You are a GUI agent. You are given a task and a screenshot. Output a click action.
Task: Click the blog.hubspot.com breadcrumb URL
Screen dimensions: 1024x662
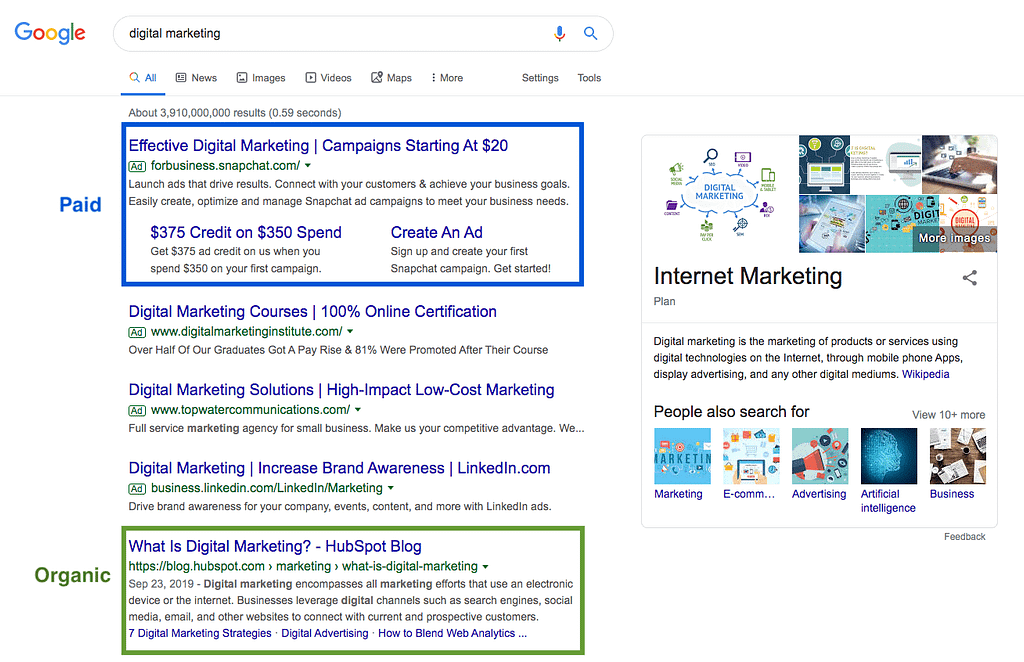[303, 567]
